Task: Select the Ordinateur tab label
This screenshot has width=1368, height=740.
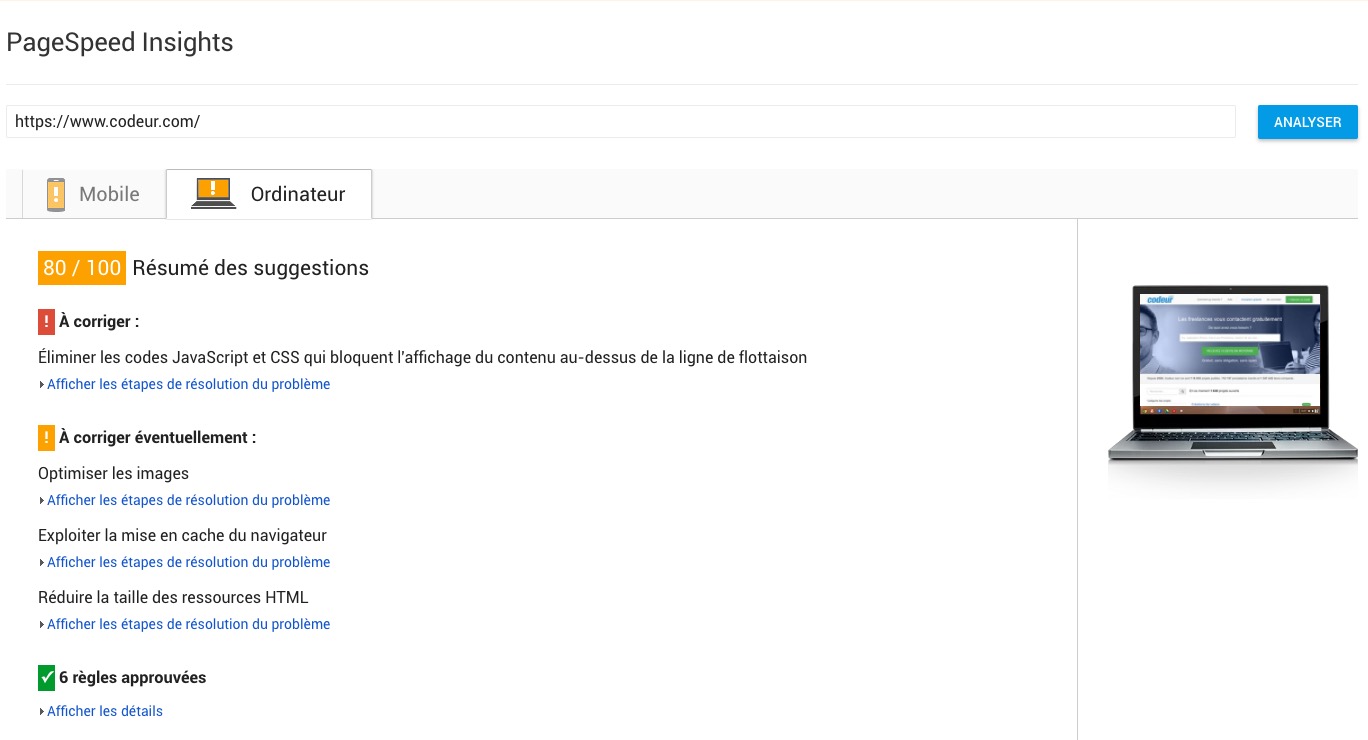Action: point(297,194)
